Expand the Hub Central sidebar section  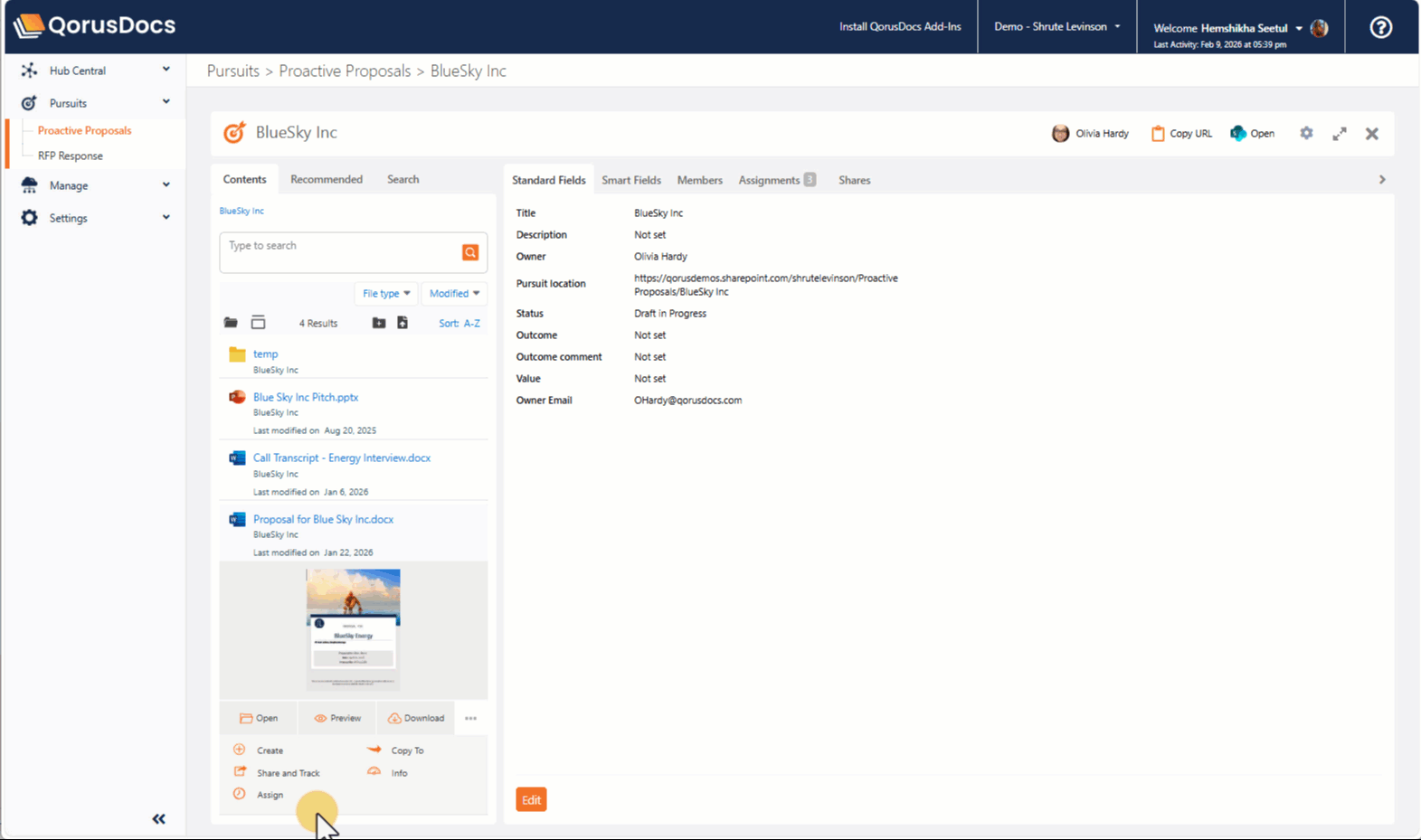click(x=166, y=70)
